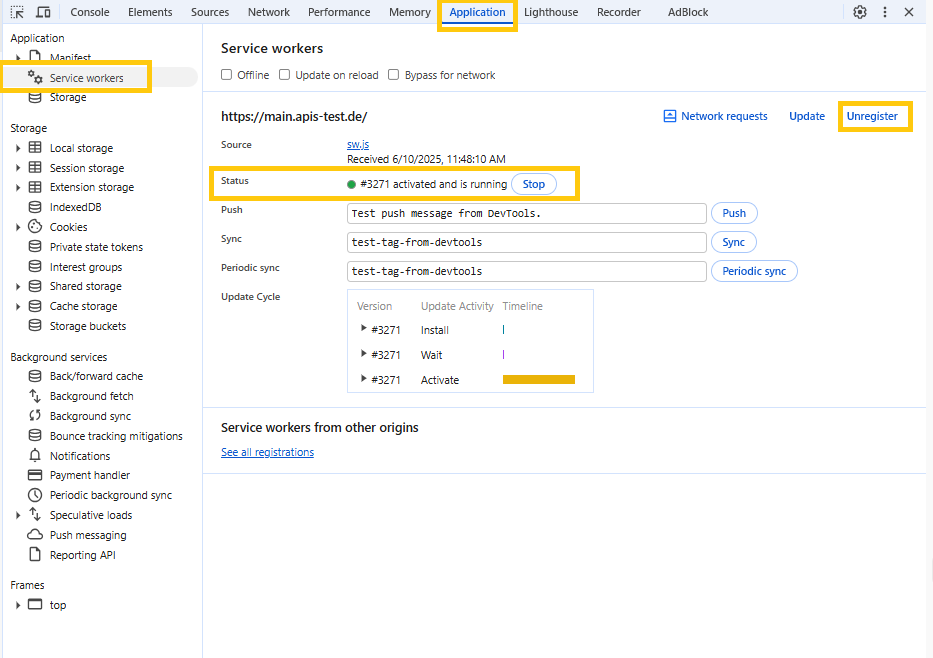
Task: Expand the Local storage tree
Action: coord(18,148)
